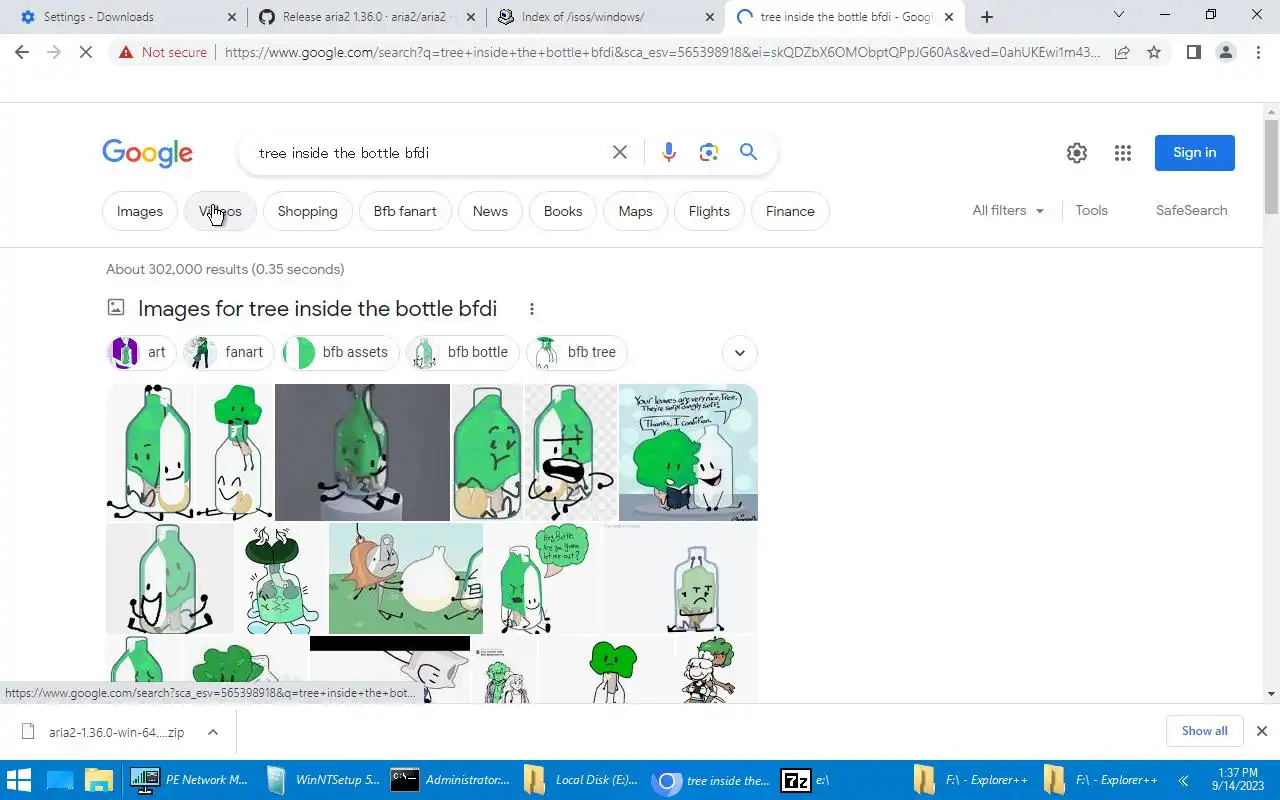The image size is (1280, 800).
Task: Switch to Local Disk (E:) taskbar item
Action: (x=580, y=780)
